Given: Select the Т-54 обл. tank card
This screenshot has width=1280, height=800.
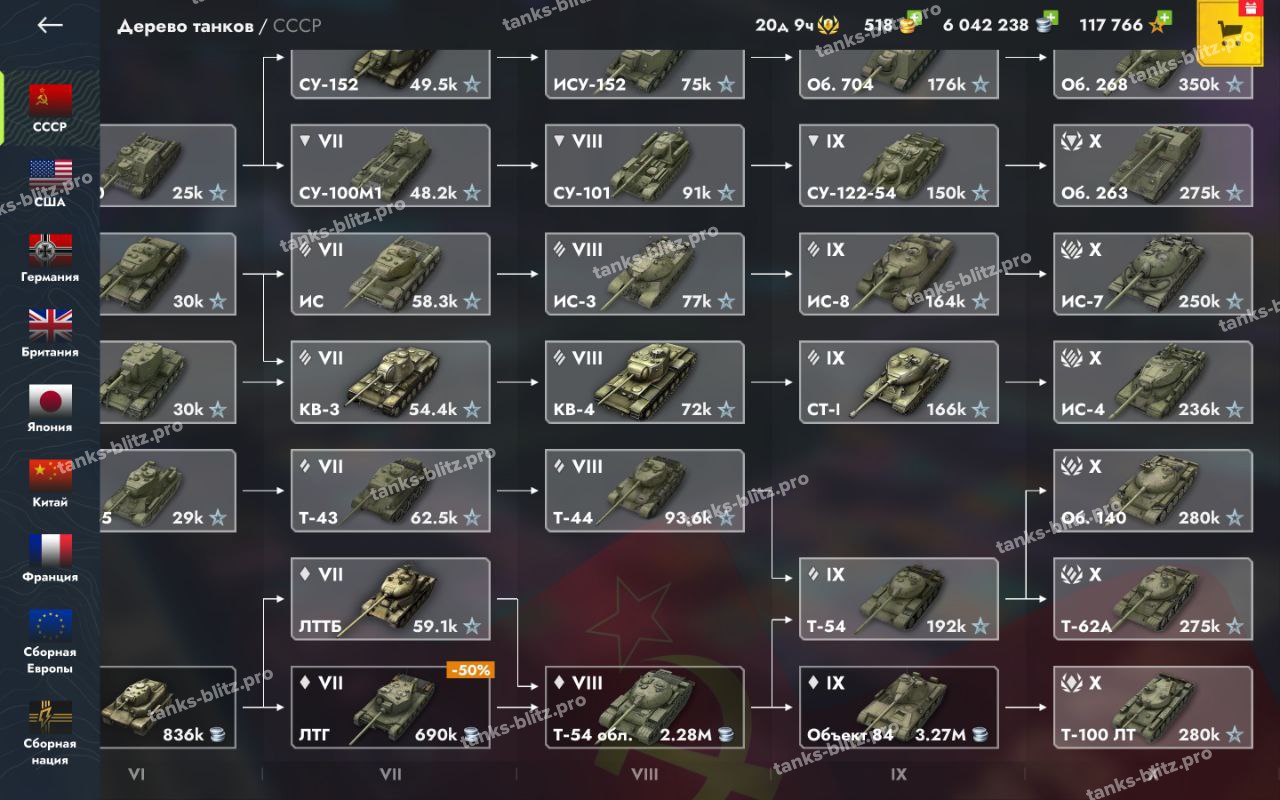Looking at the screenshot, I should point(645,706).
